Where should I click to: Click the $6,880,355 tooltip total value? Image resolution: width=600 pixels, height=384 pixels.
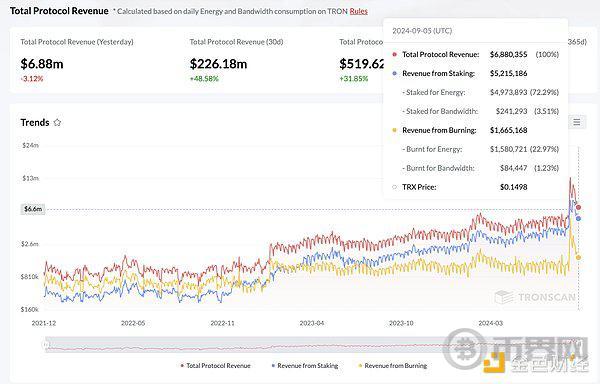[x=509, y=55]
